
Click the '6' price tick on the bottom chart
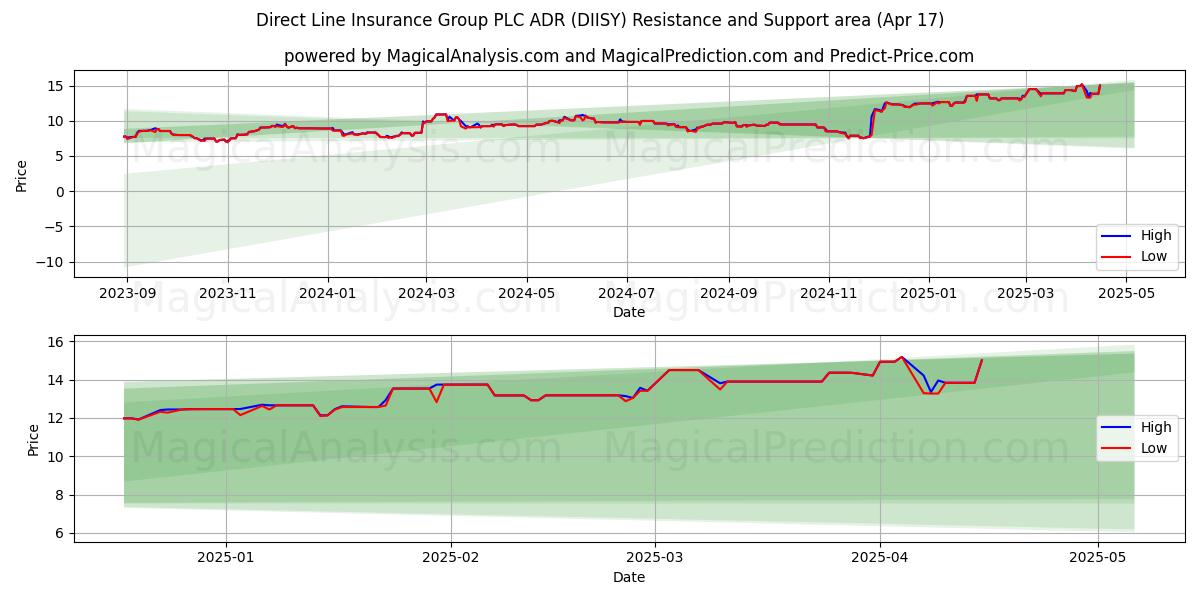[60, 533]
